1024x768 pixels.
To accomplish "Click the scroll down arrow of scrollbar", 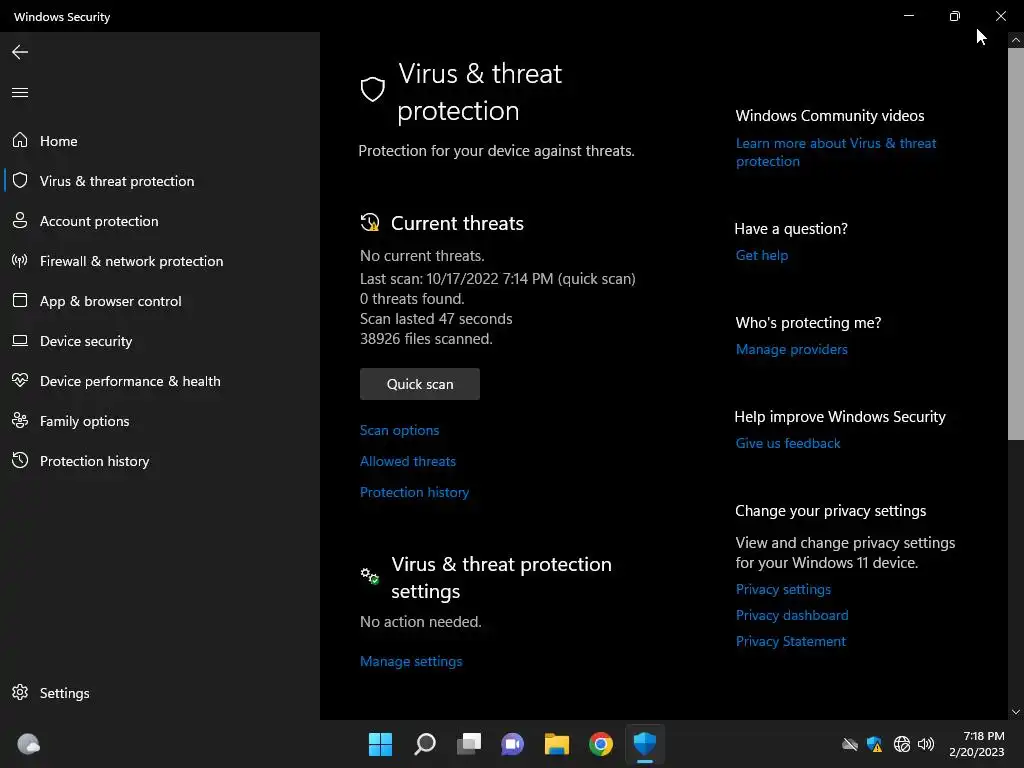I will (x=1016, y=711).
